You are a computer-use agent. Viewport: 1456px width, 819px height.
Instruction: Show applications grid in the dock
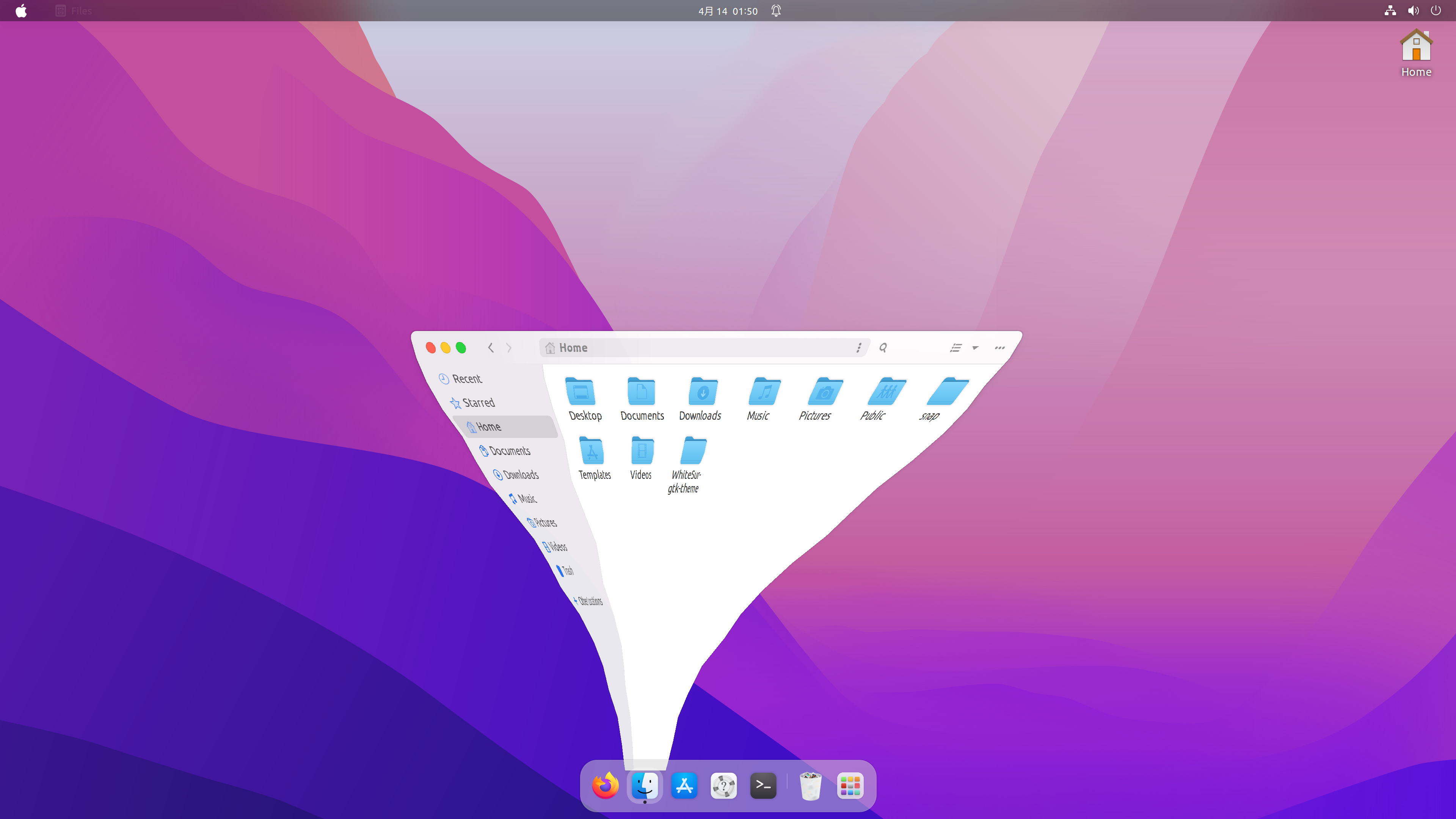click(x=850, y=786)
